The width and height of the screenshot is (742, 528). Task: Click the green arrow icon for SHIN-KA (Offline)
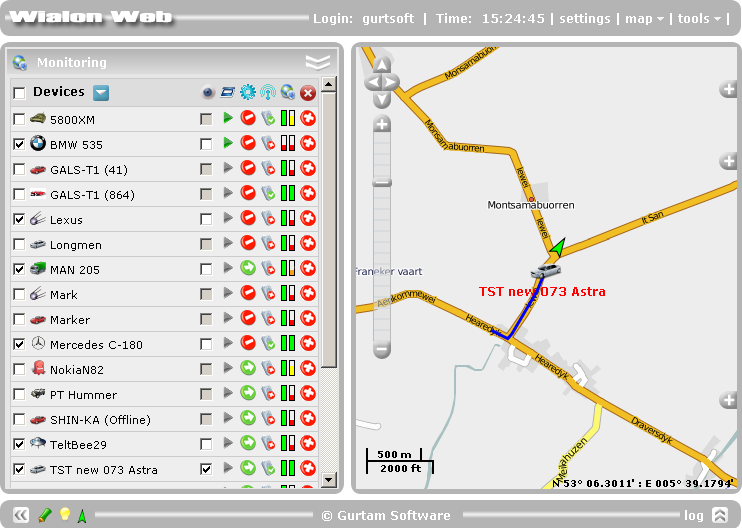pos(248,418)
